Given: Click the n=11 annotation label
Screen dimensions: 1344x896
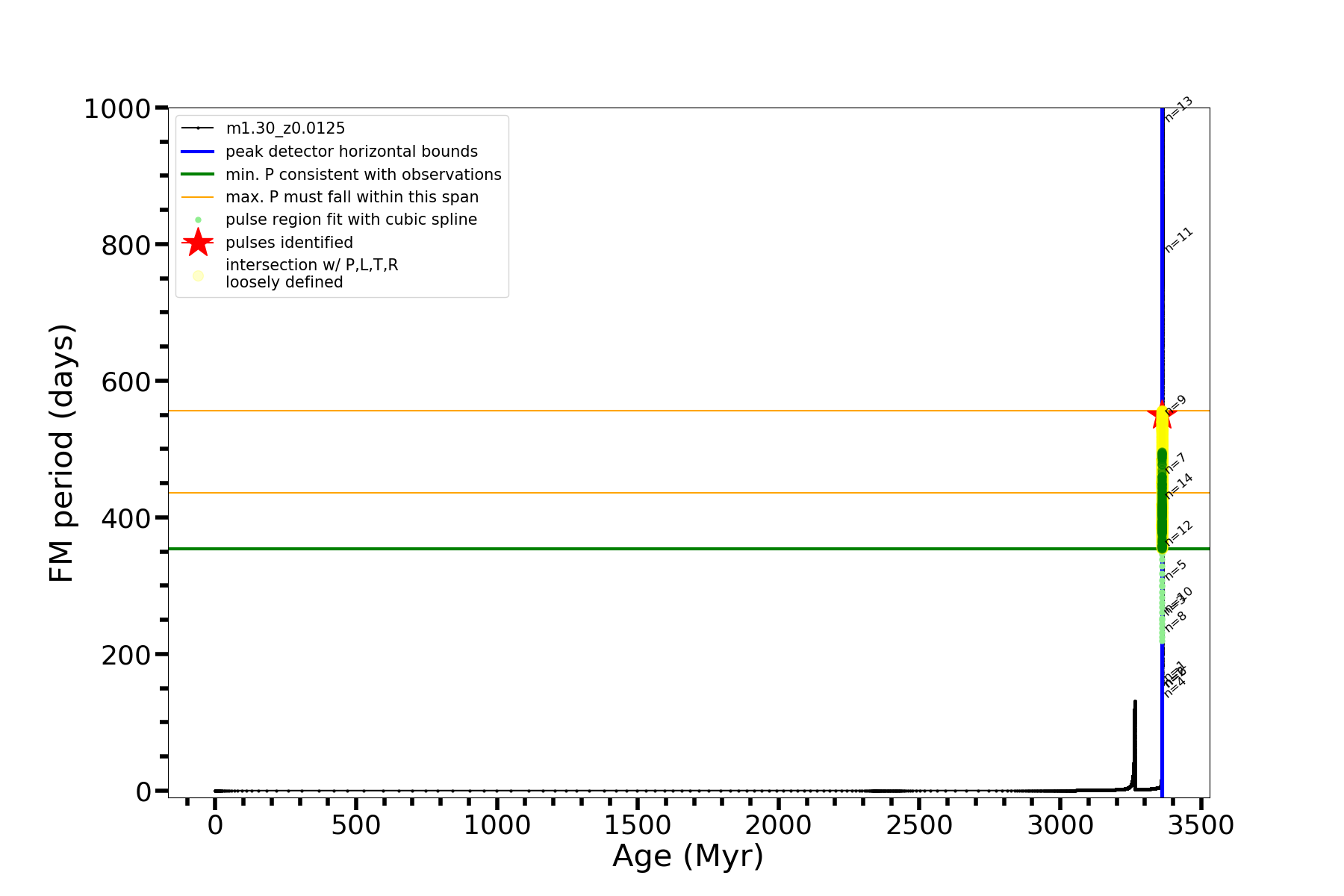Looking at the screenshot, I should coord(1179,240).
